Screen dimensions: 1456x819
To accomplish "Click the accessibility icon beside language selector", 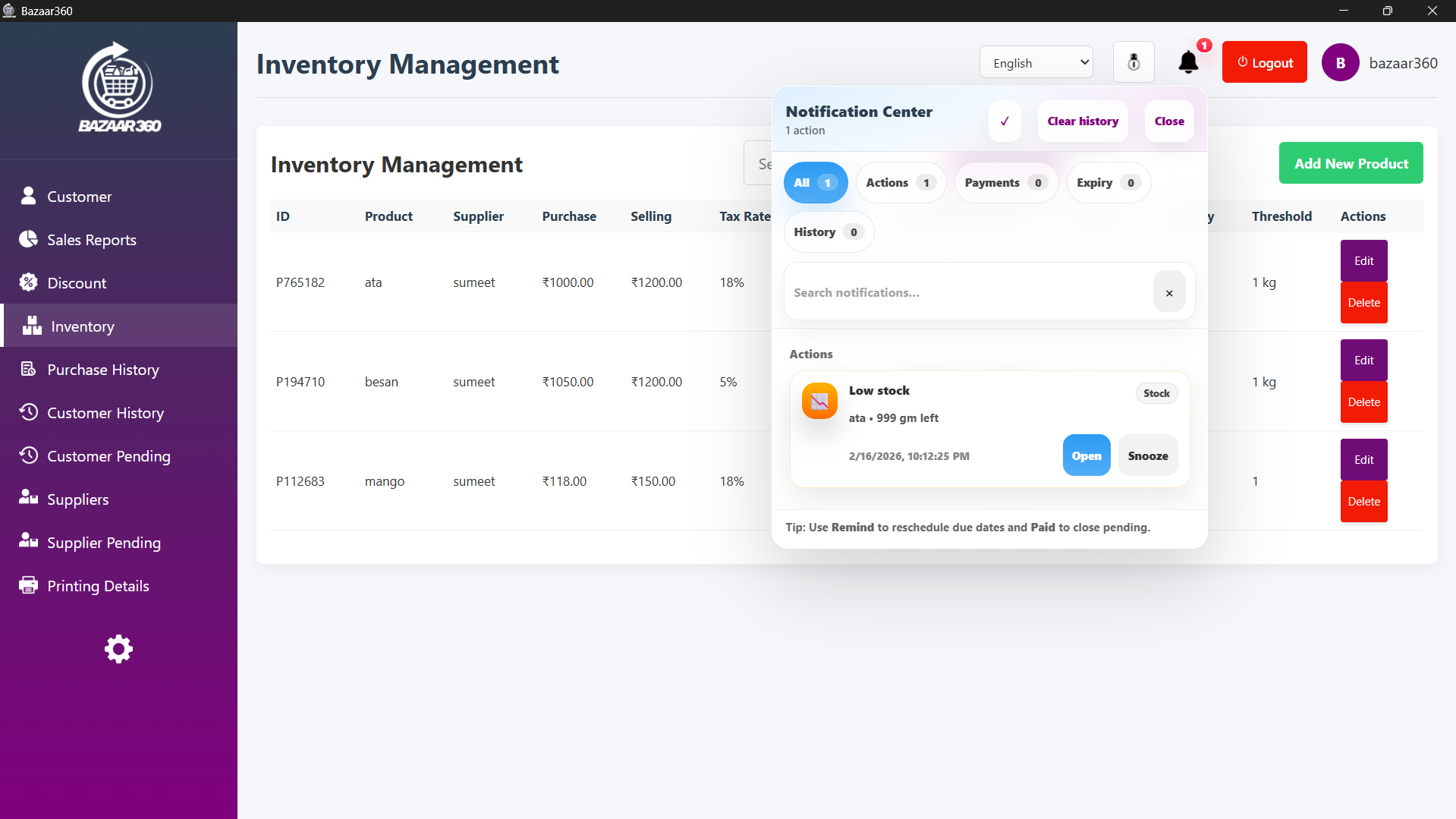I will (x=1134, y=62).
